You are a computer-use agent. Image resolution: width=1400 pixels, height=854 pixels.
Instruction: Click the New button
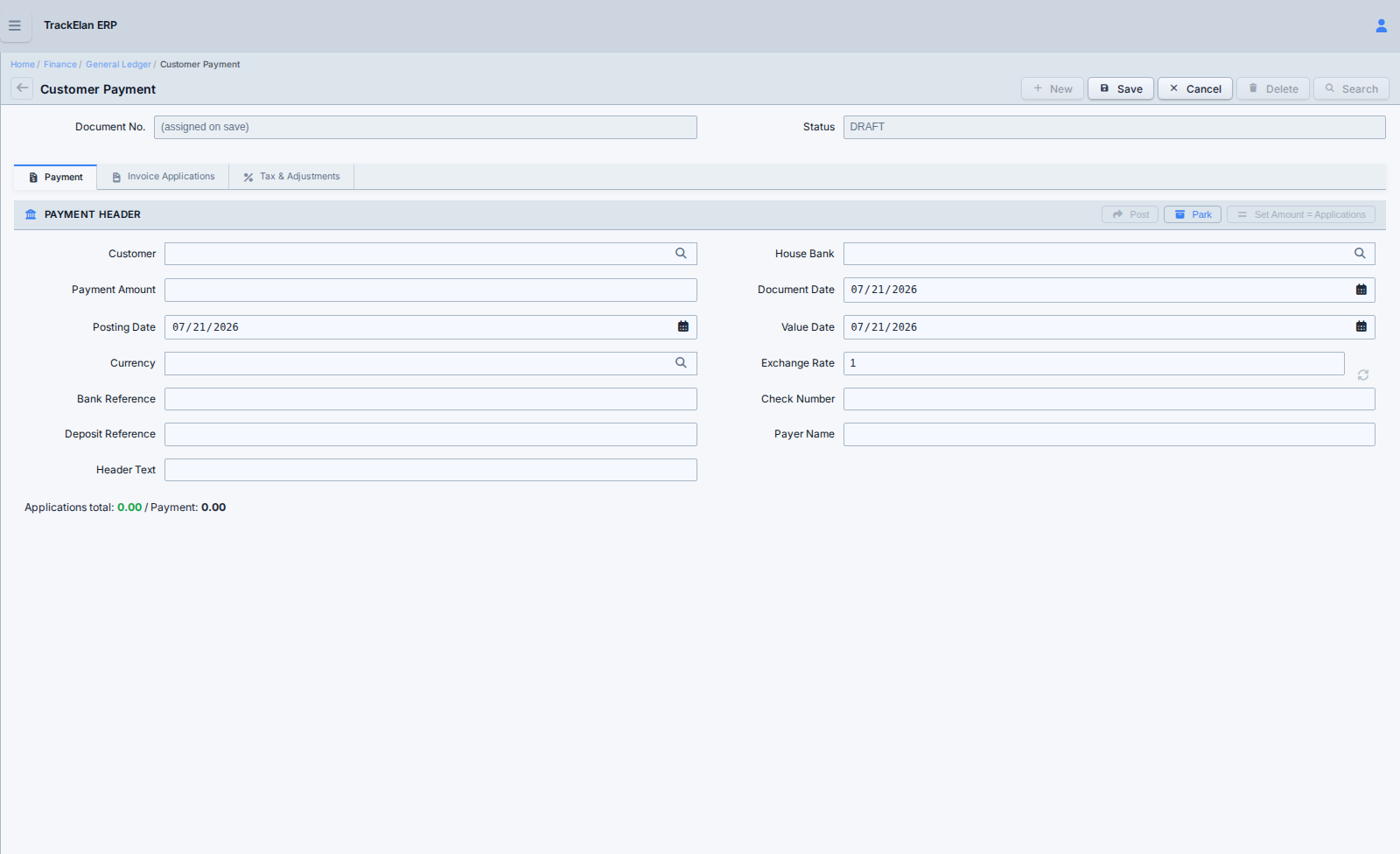[1053, 88]
